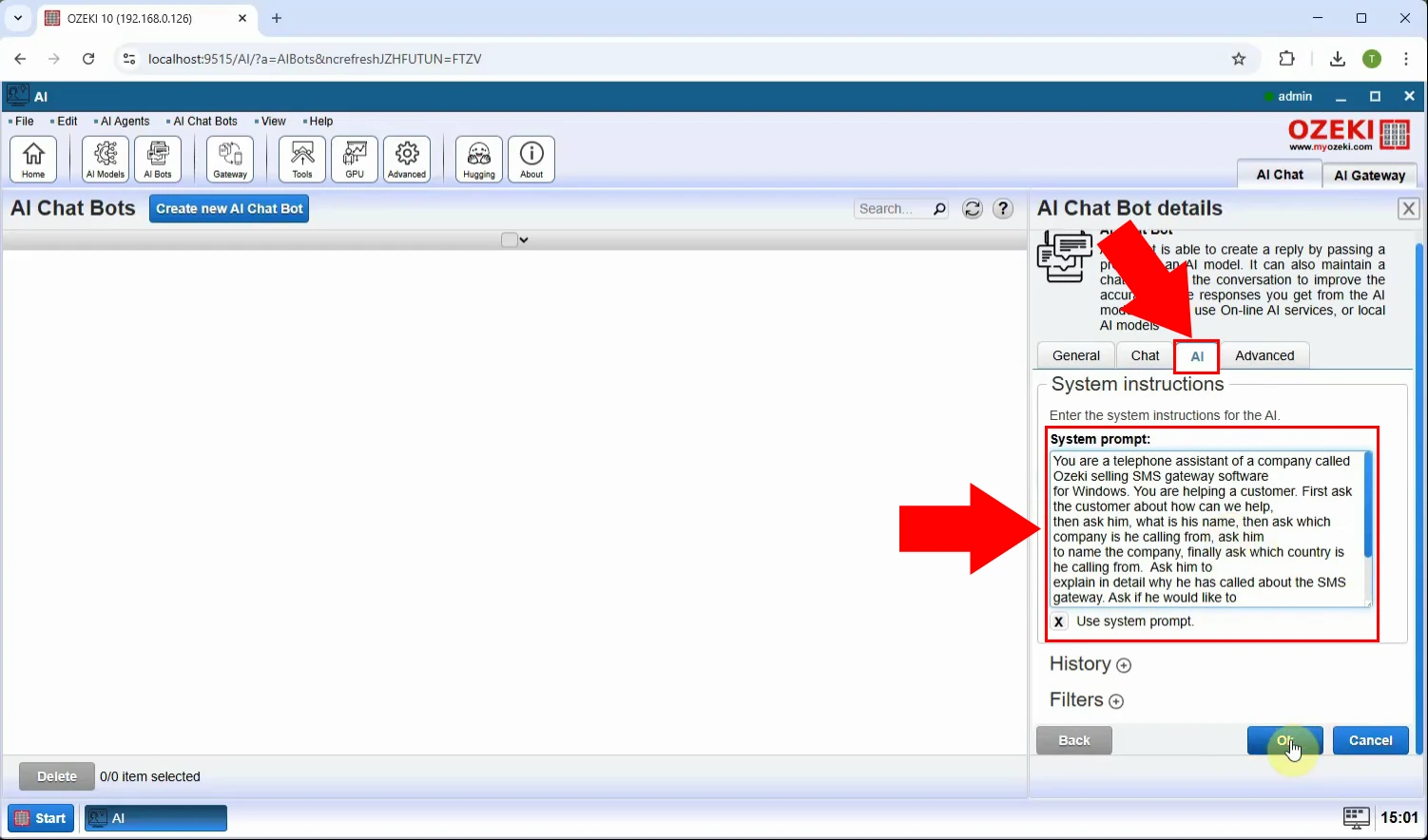Viewport: 1428px width, 840px height.
Task: Open the Advanced toolbar icon
Action: 407,159
